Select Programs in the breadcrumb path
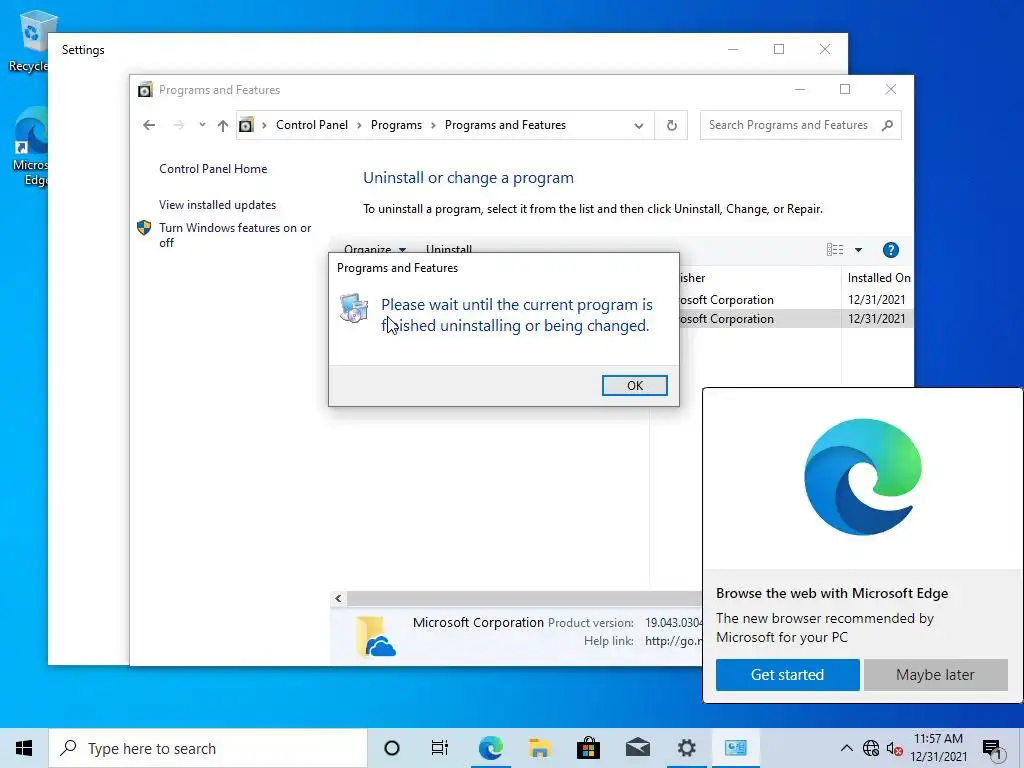Image resolution: width=1024 pixels, height=768 pixels. [x=396, y=125]
